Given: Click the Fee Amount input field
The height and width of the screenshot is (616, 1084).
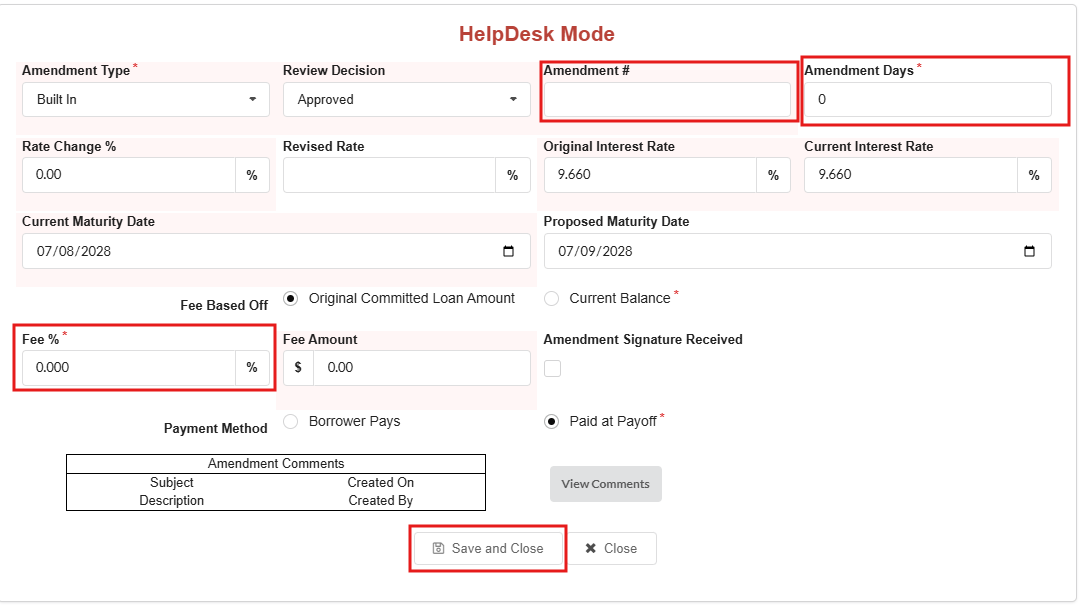Looking at the screenshot, I should coord(422,368).
